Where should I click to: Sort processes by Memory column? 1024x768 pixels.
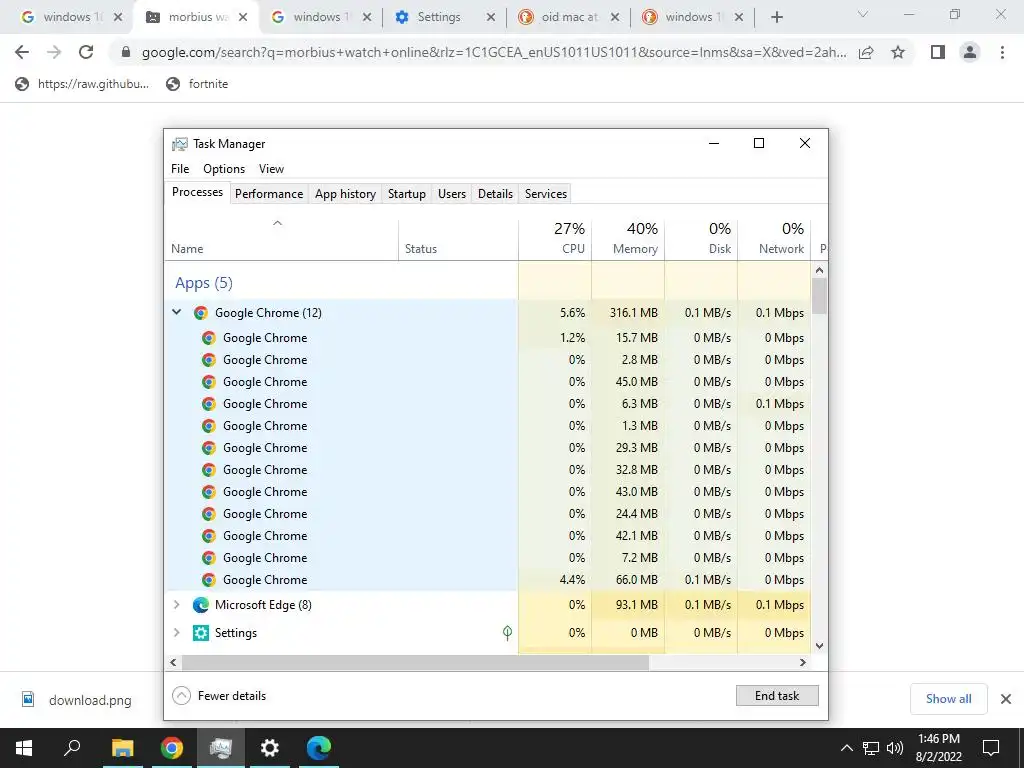click(628, 239)
